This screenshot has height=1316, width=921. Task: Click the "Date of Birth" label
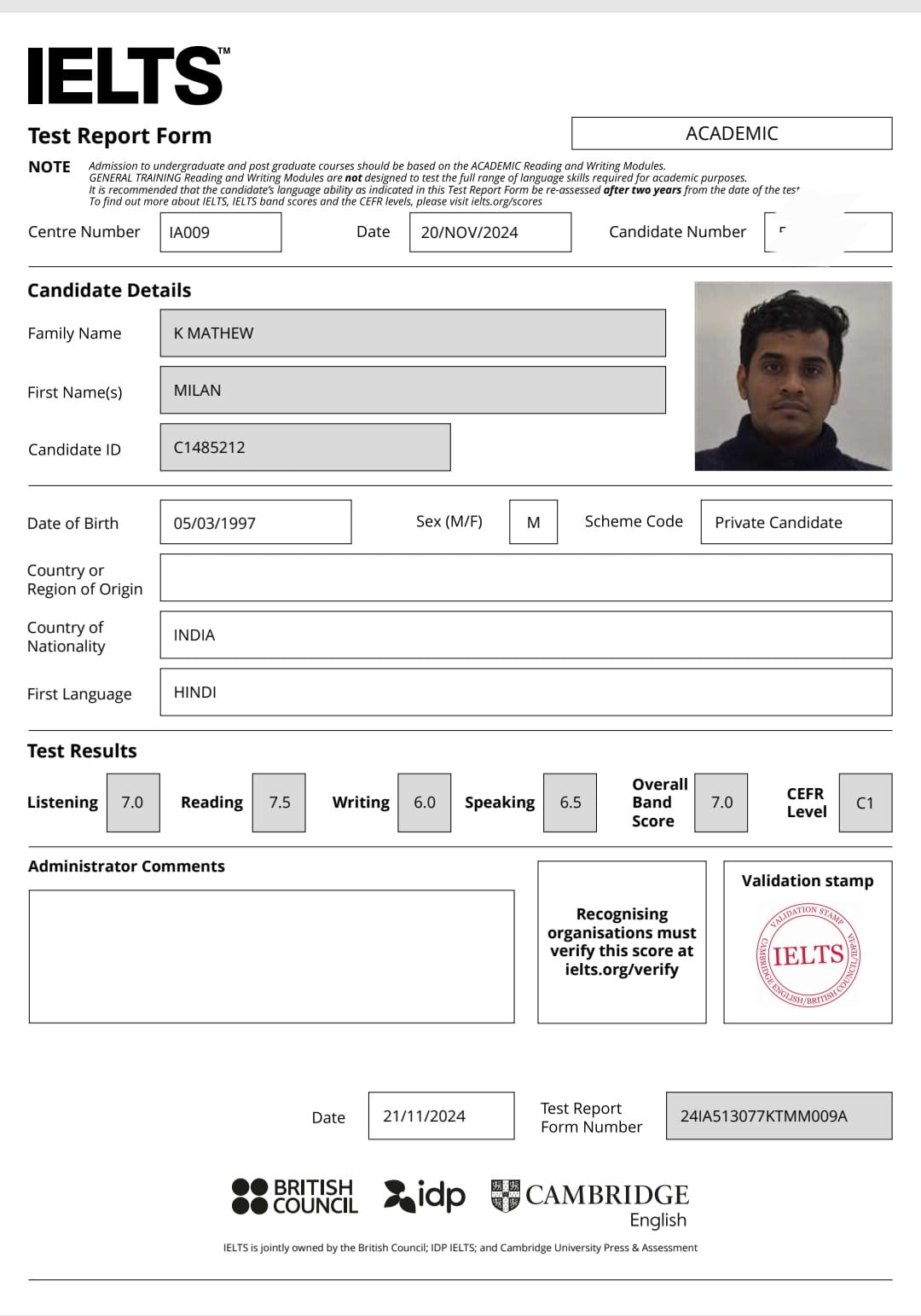tap(72, 524)
